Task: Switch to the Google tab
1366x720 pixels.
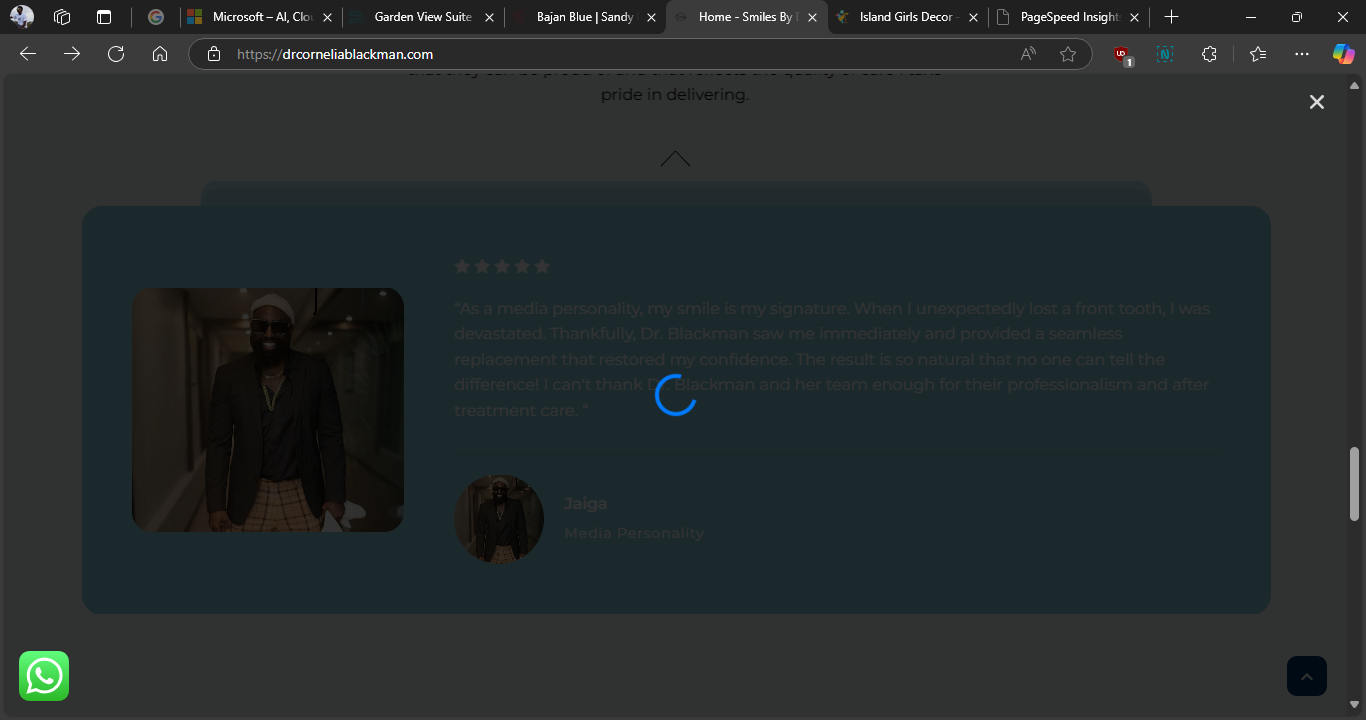Action: point(156,17)
